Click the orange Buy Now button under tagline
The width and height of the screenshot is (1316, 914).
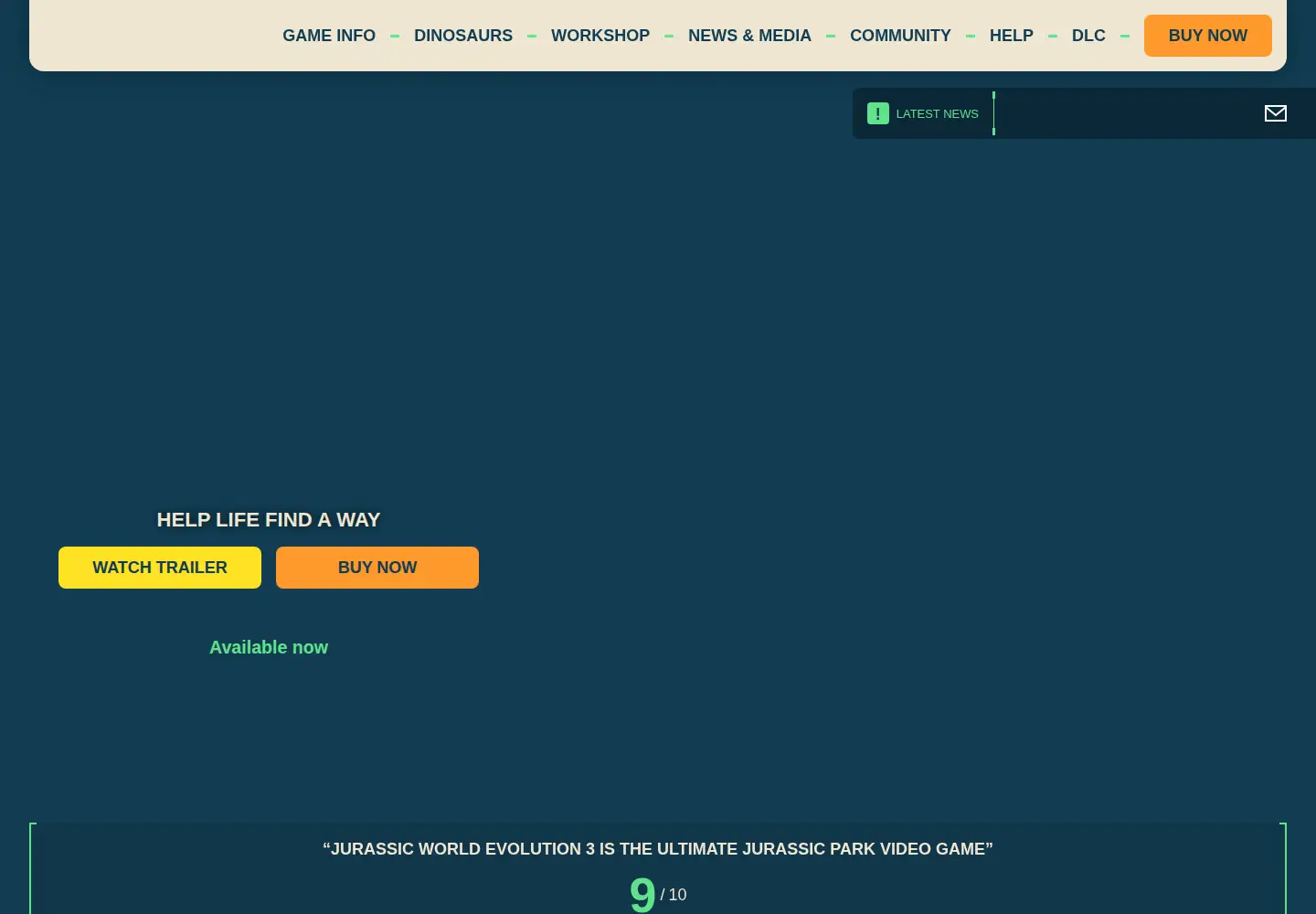click(x=377, y=568)
